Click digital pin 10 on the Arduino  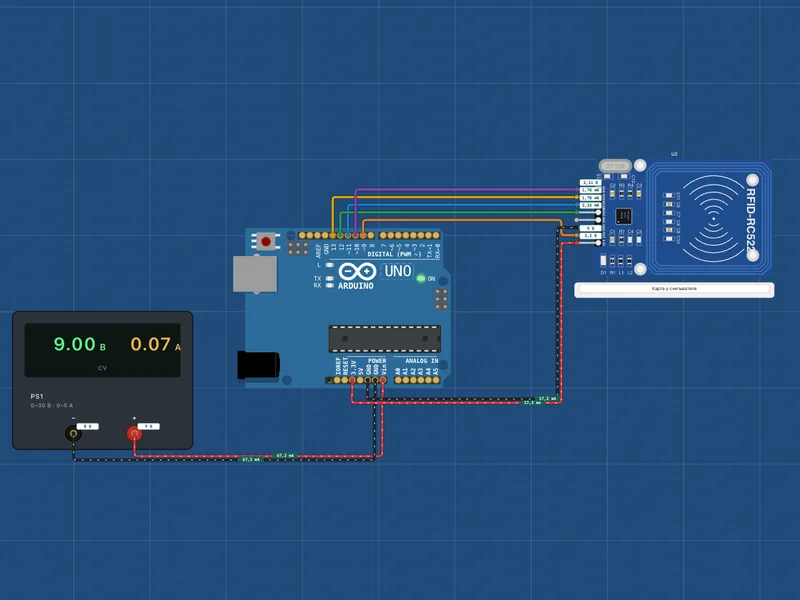click(x=356, y=235)
